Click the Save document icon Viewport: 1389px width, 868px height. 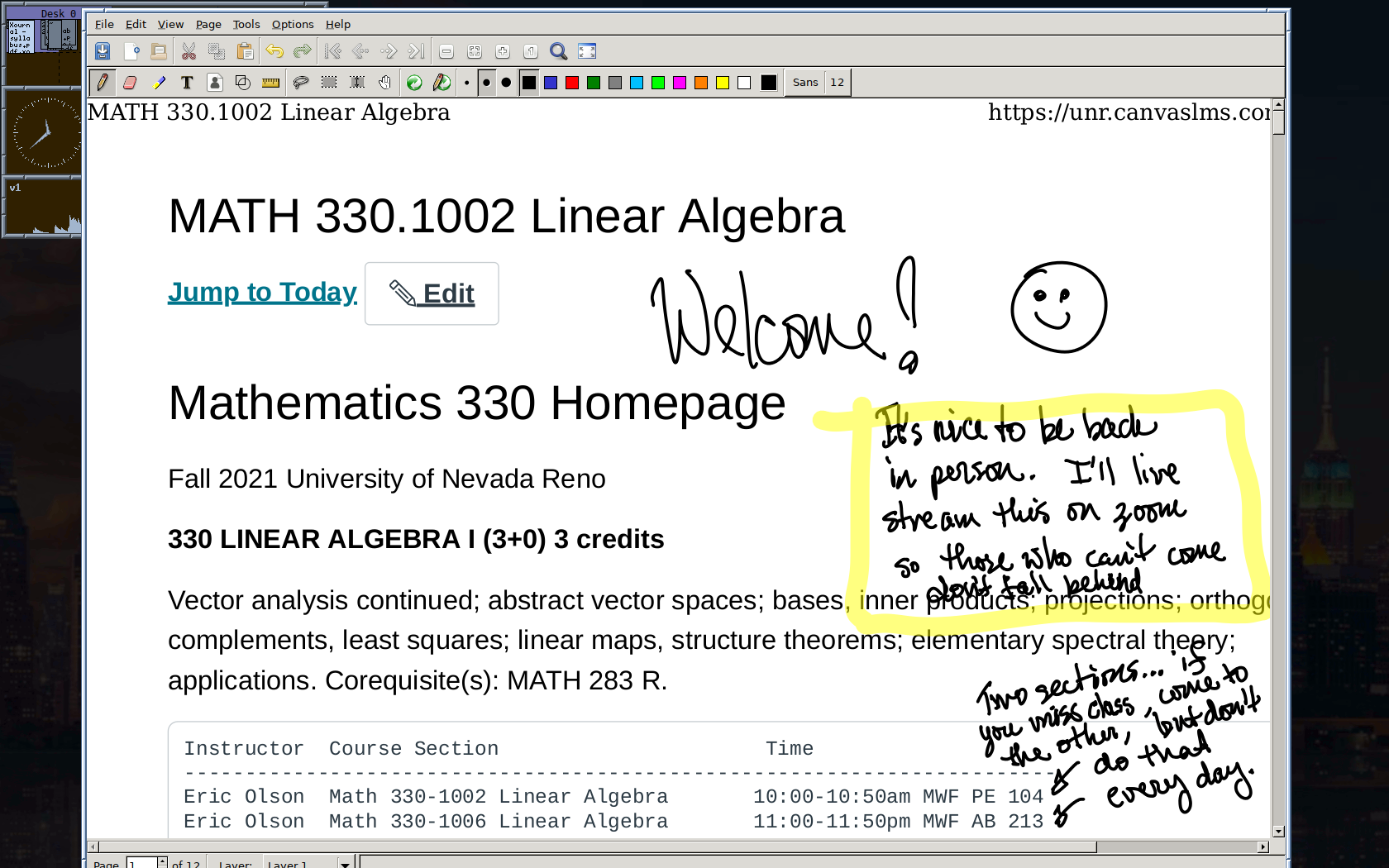[103, 51]
